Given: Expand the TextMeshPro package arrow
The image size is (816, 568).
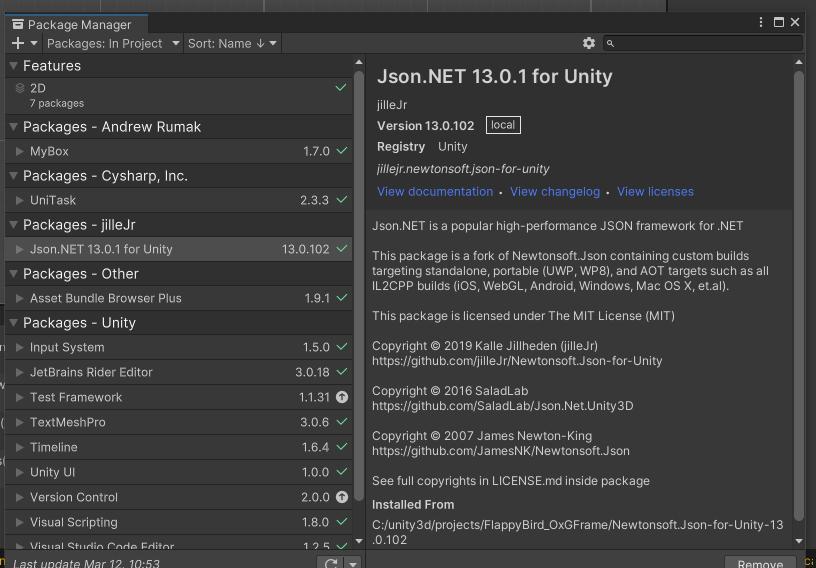Looking at the screenshot, I should coord(20,422).
